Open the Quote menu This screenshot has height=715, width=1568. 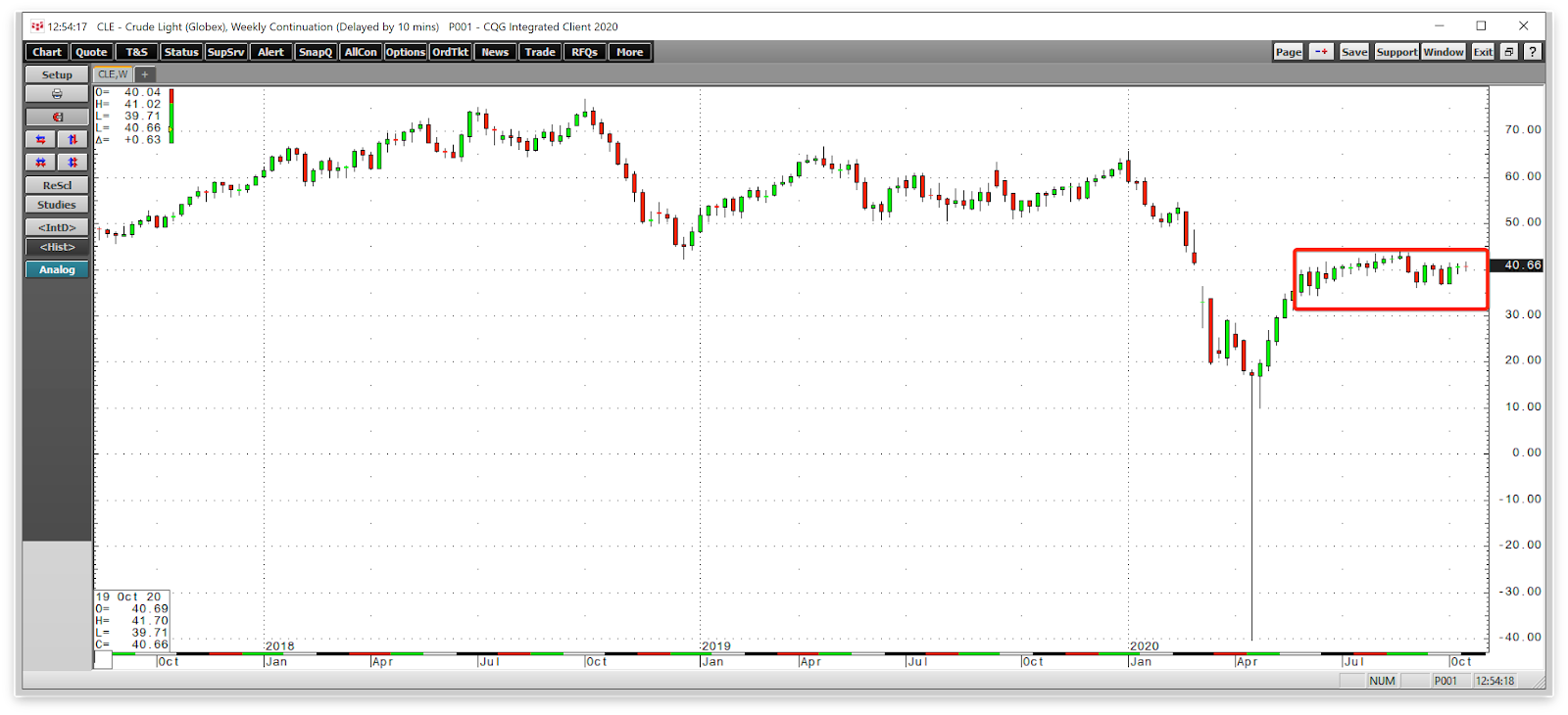point(91,52)
